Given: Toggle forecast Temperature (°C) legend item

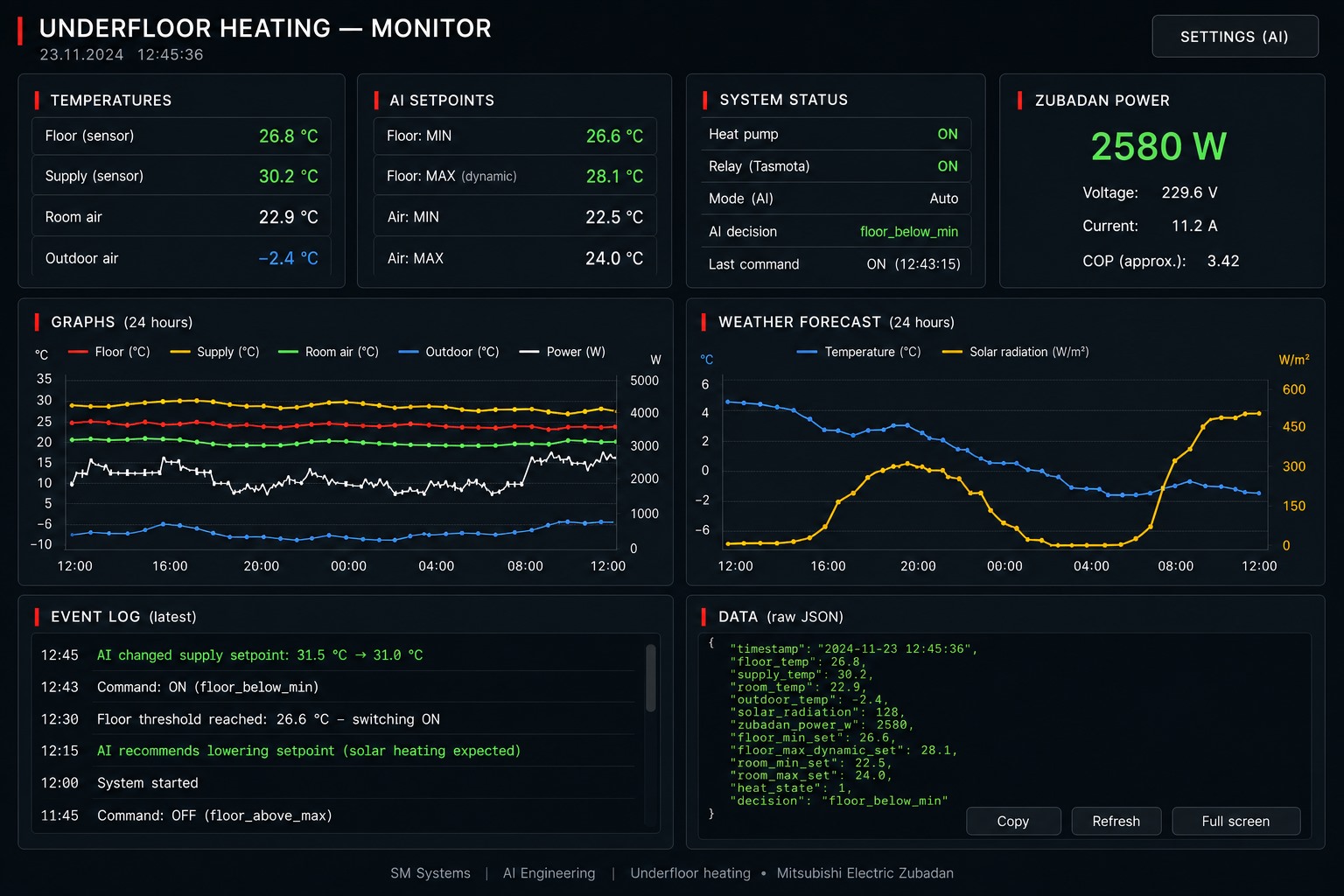Looking at the screenshot, I should (859, 352).
